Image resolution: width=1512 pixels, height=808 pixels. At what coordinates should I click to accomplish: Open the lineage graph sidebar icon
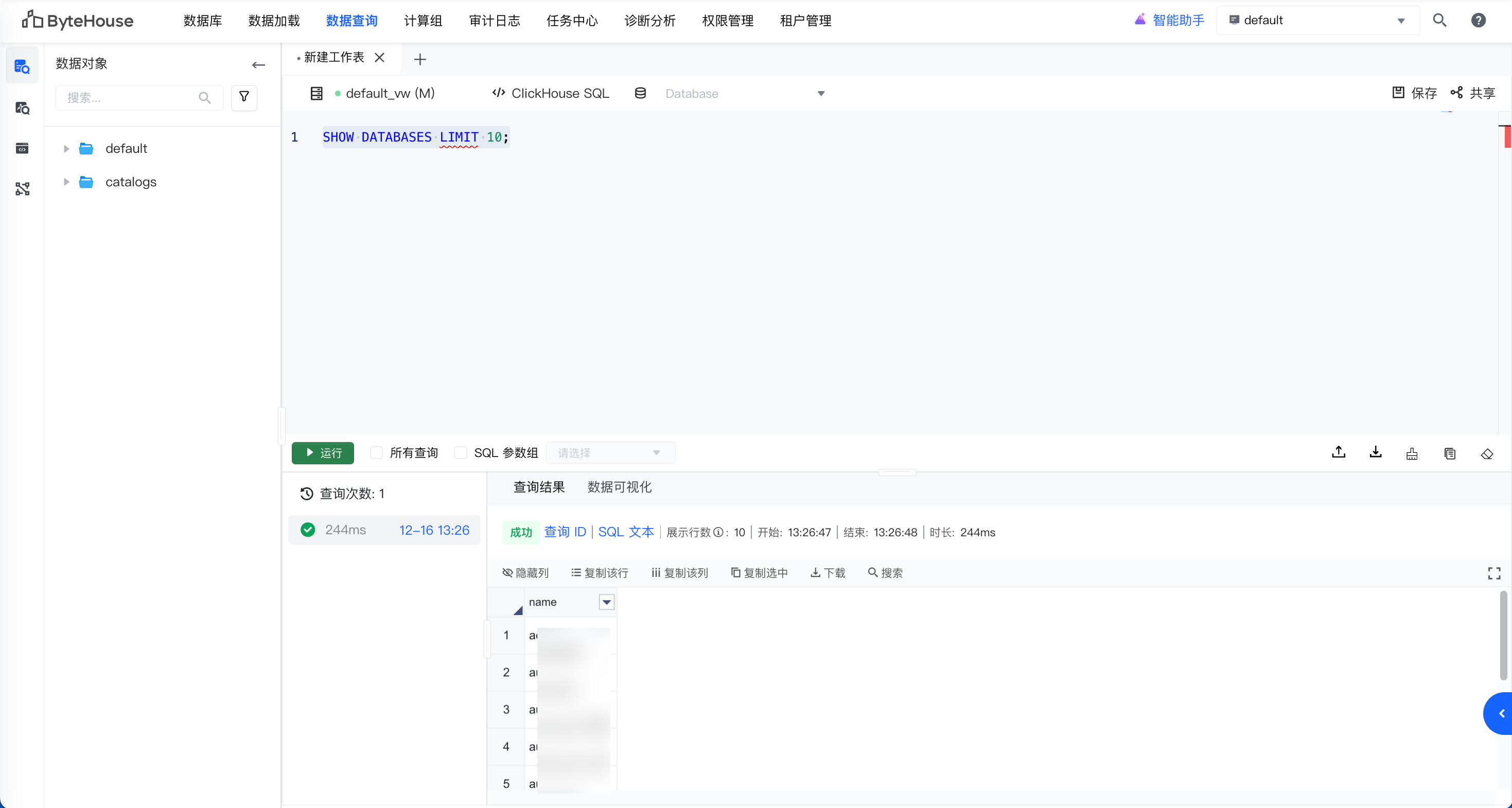22,188
